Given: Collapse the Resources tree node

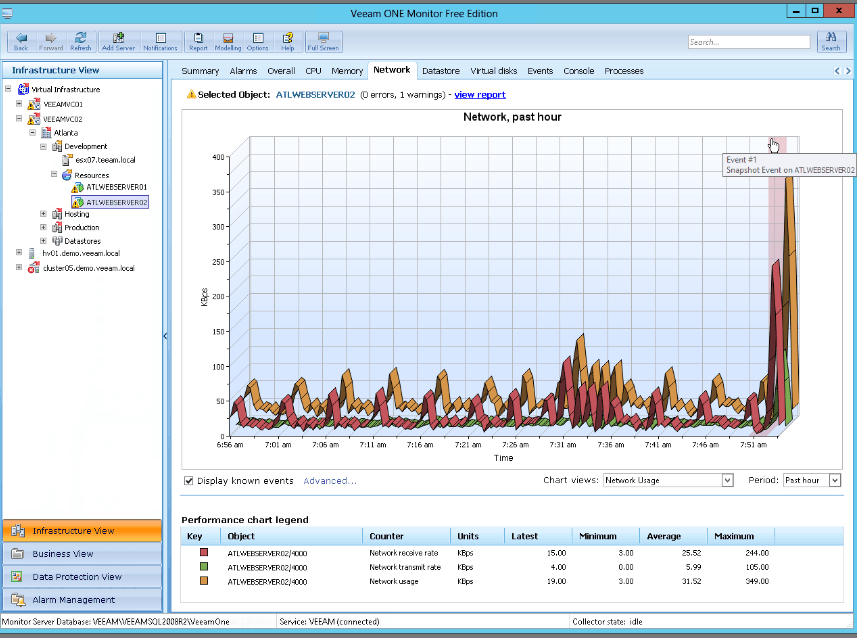Looking at the screenshot, I should [54, 174].
